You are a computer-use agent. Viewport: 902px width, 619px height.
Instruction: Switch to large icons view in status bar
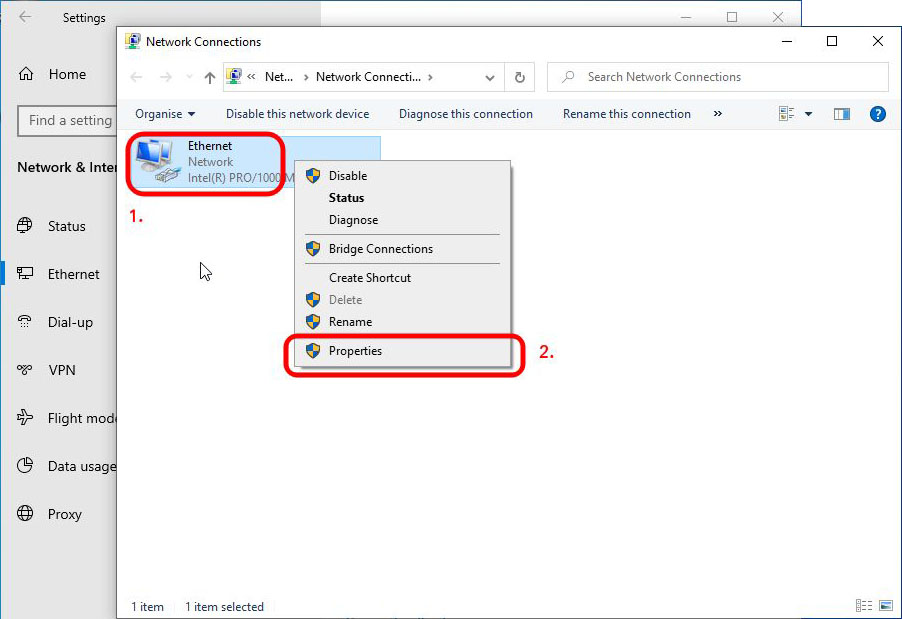[883, 606]
